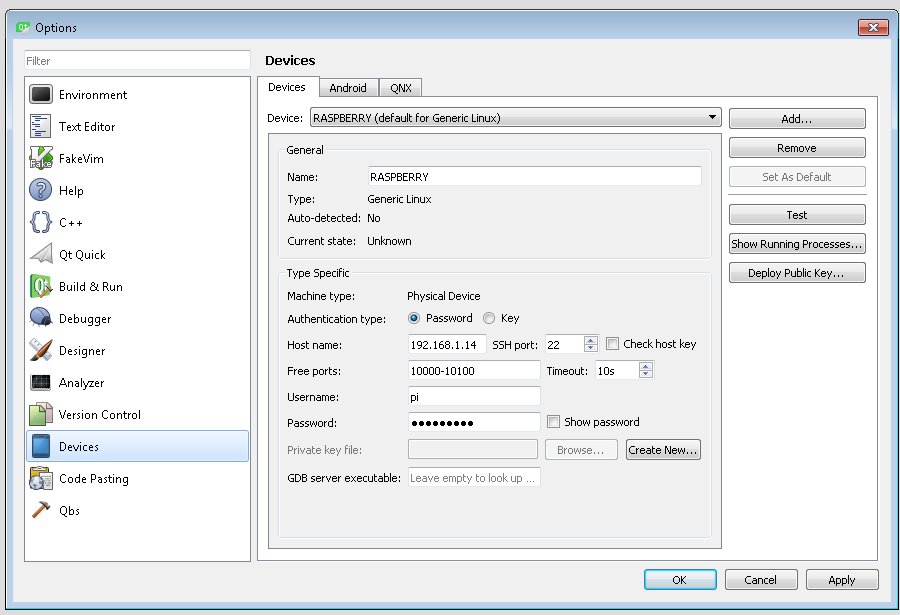Select the Version Control icon
Viewport: 900px width, 615px height.
[x=41, y=414]
